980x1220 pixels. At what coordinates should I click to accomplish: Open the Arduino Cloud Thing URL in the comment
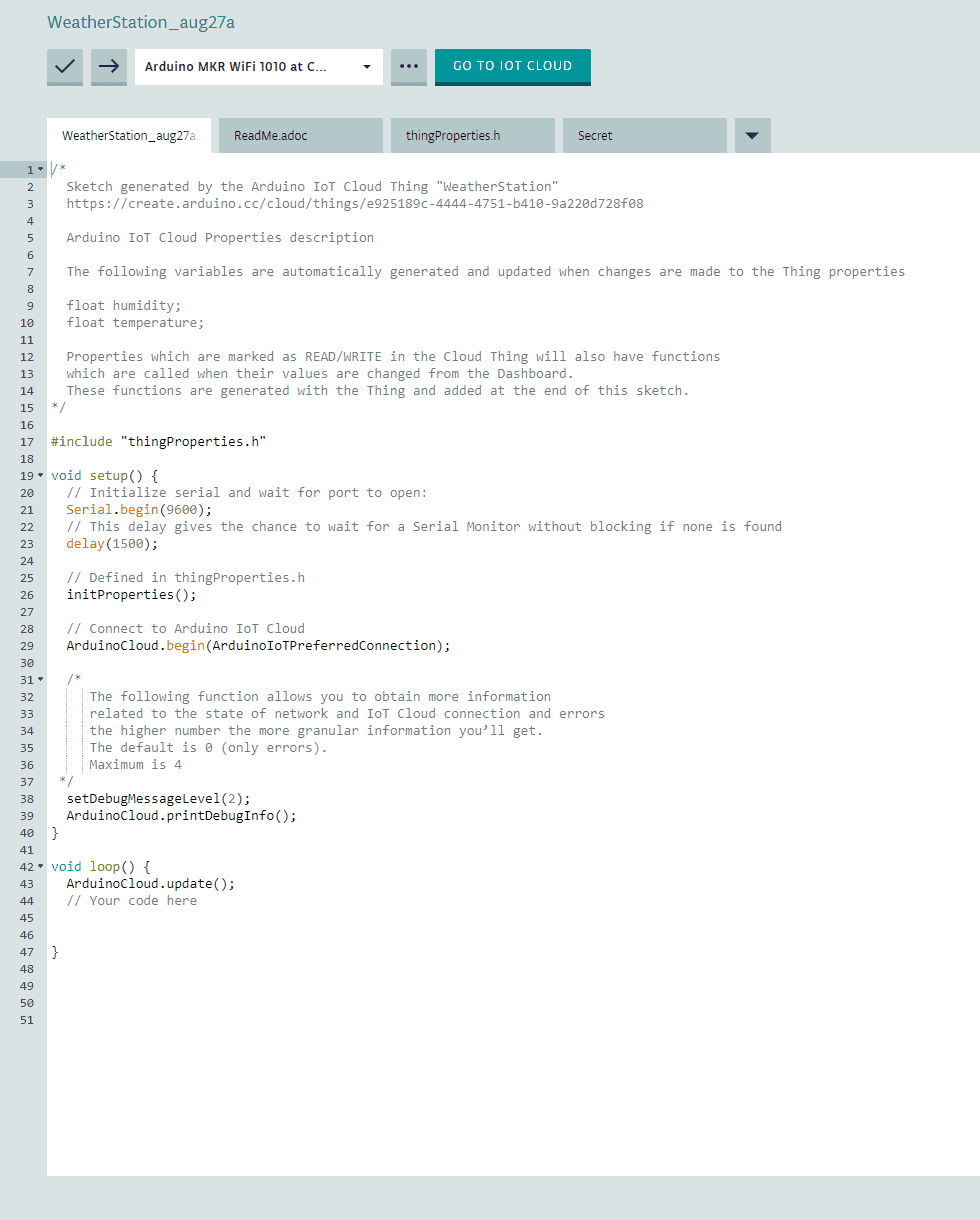click(355, 203)
